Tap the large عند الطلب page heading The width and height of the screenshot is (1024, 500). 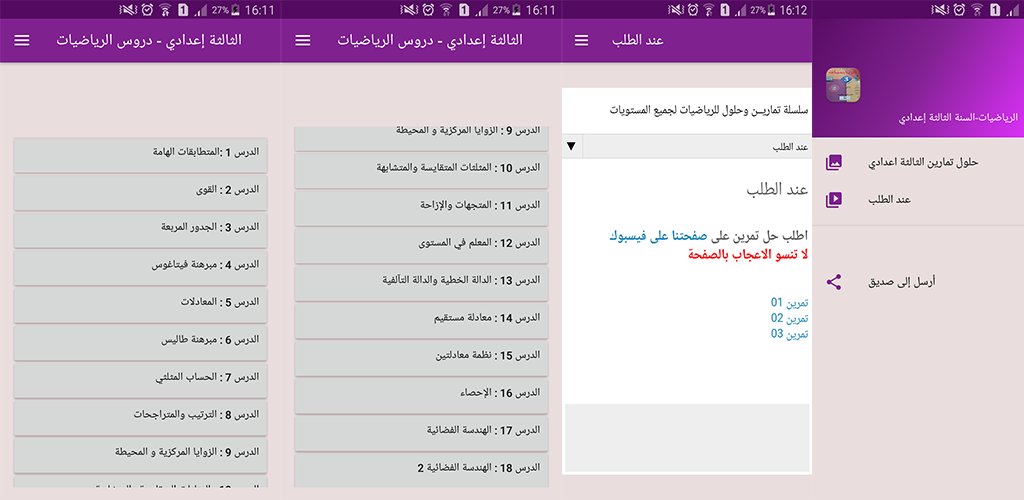tap(777, 190)
